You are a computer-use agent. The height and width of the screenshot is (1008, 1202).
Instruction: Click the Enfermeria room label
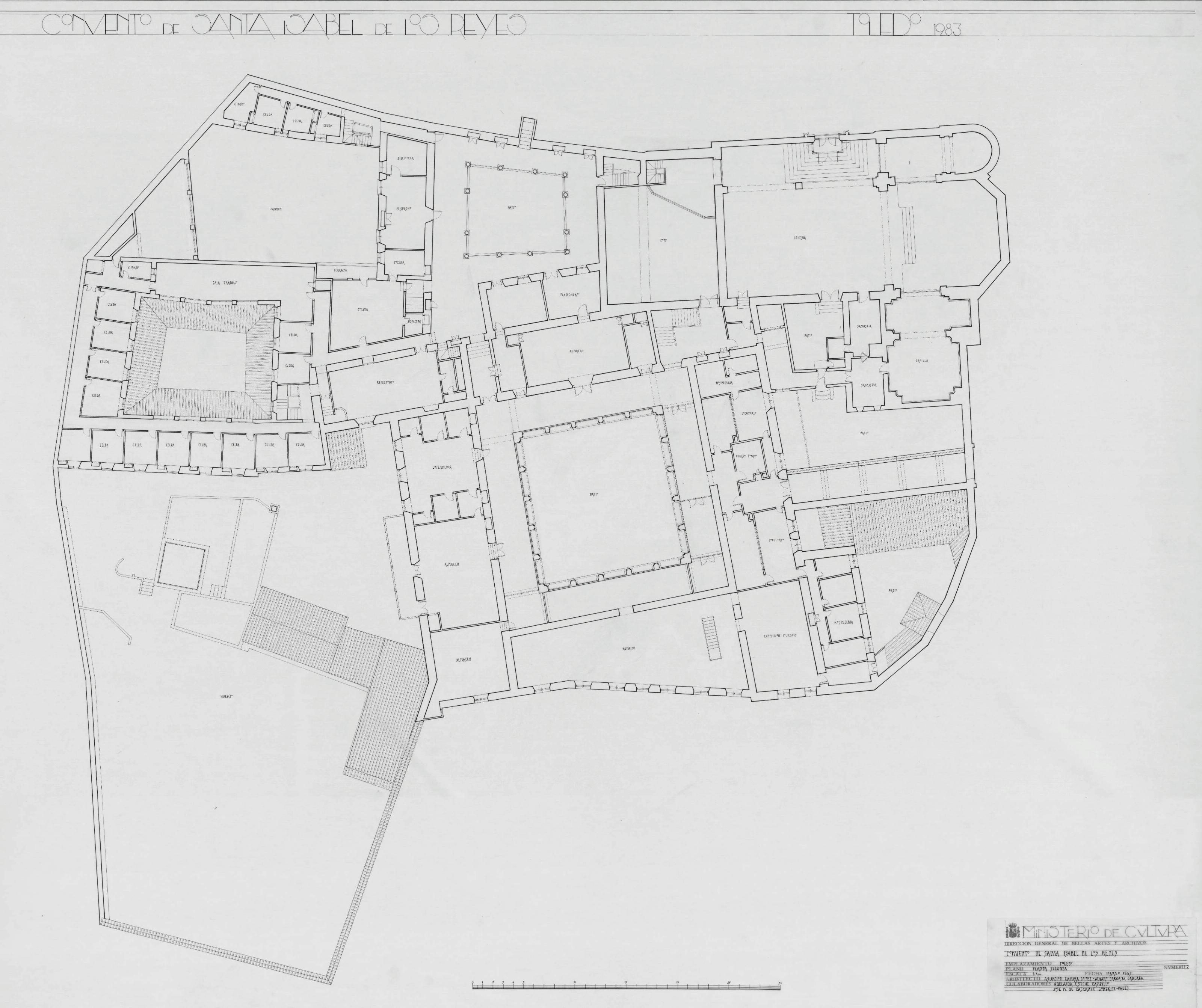click(442, 467)
